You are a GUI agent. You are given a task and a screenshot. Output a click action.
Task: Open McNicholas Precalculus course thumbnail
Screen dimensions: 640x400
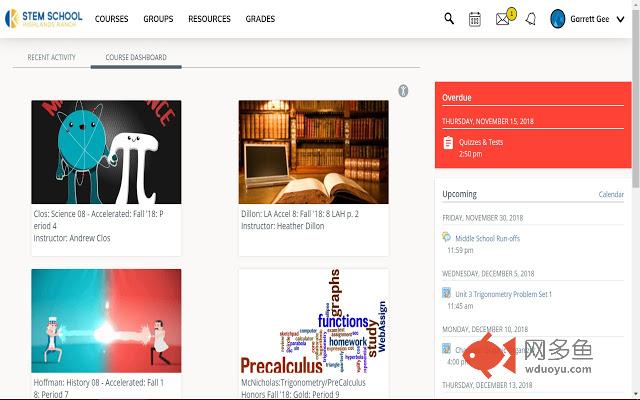[x=313, y=320]
